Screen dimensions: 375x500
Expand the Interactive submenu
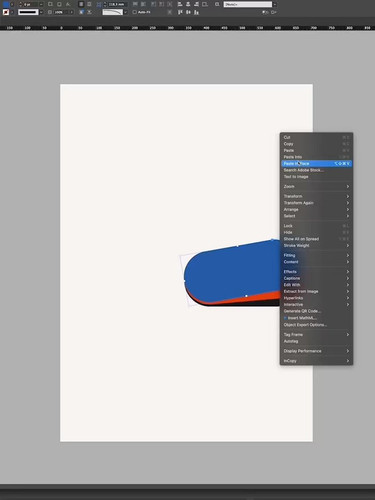(316, 304)
